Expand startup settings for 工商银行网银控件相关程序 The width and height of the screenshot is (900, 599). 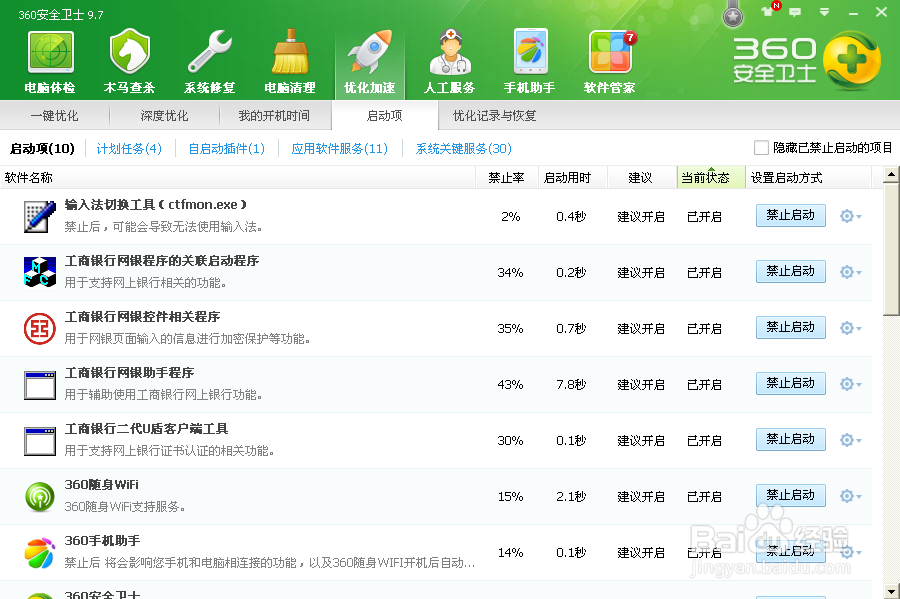[846, 327]
